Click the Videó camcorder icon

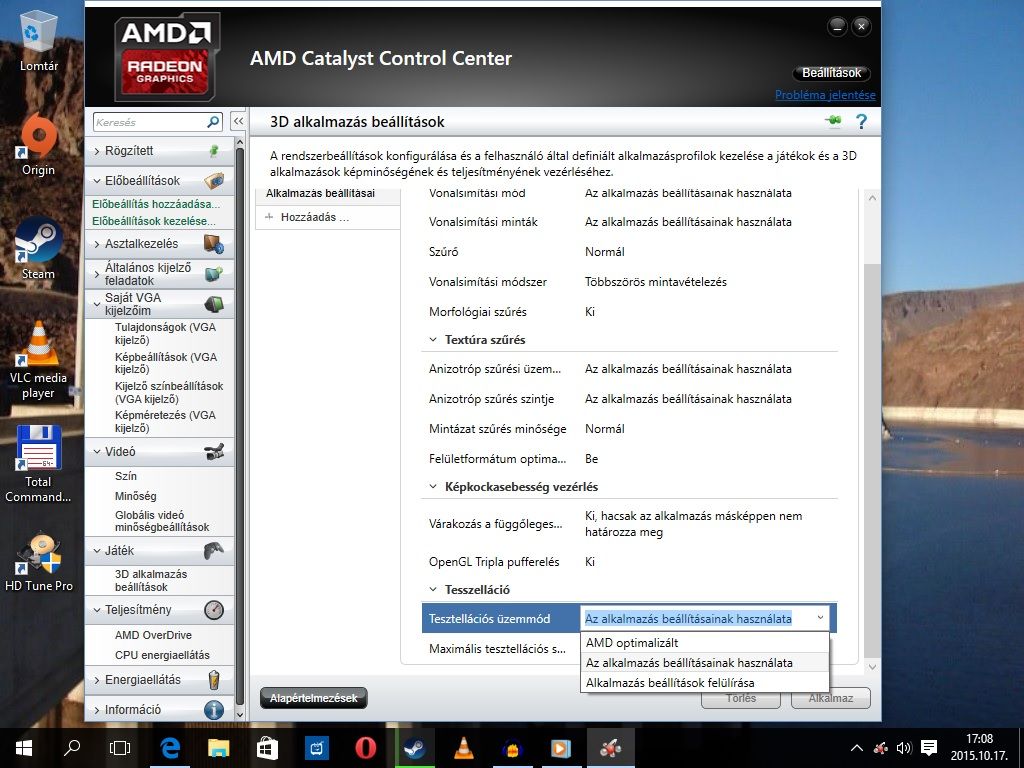[x=214, y=451]
